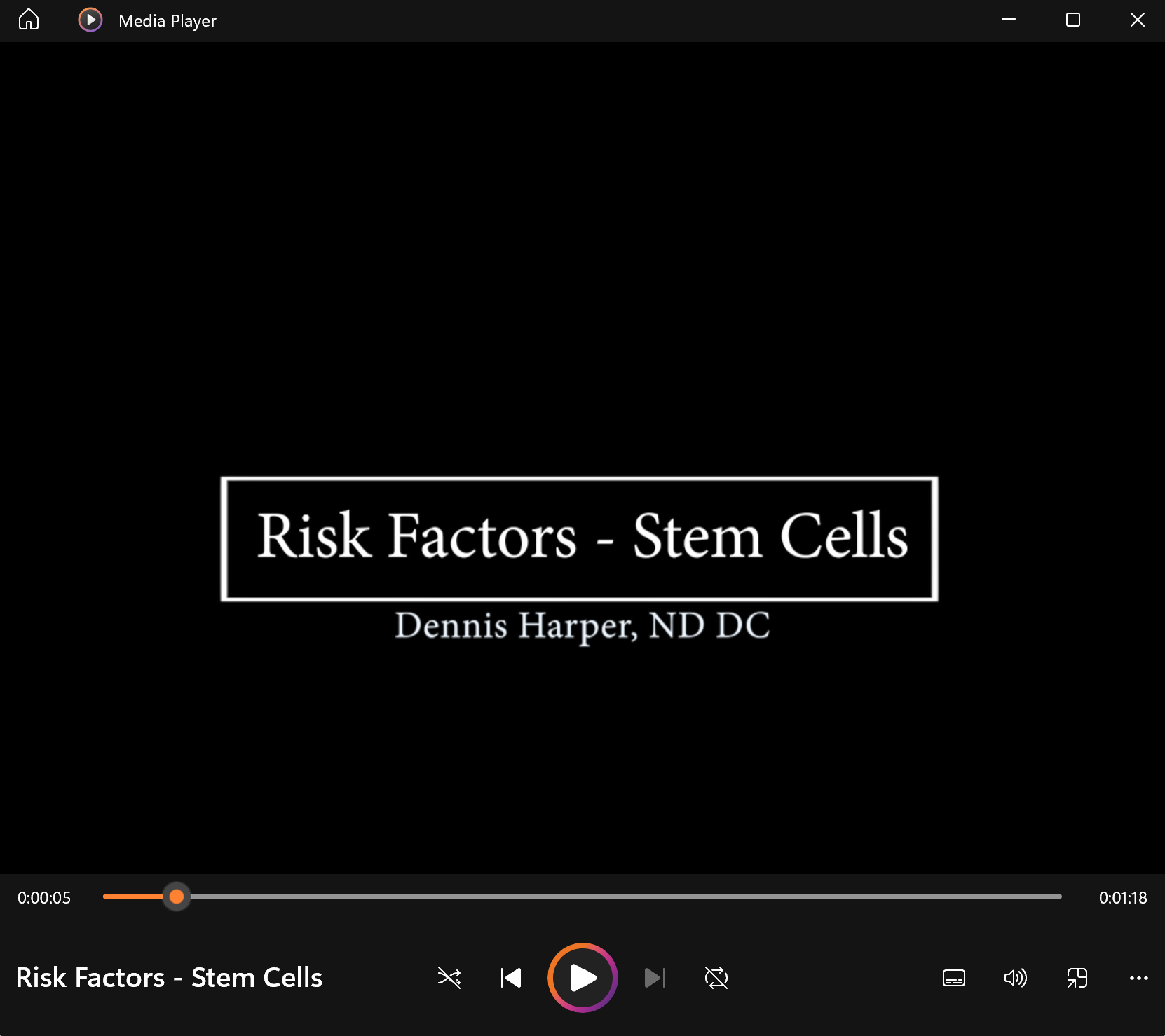The width and height of the screenshot is (1165, 1036).
Task: Toggle shuffle playback on
Action: click(x=449, y=978)
